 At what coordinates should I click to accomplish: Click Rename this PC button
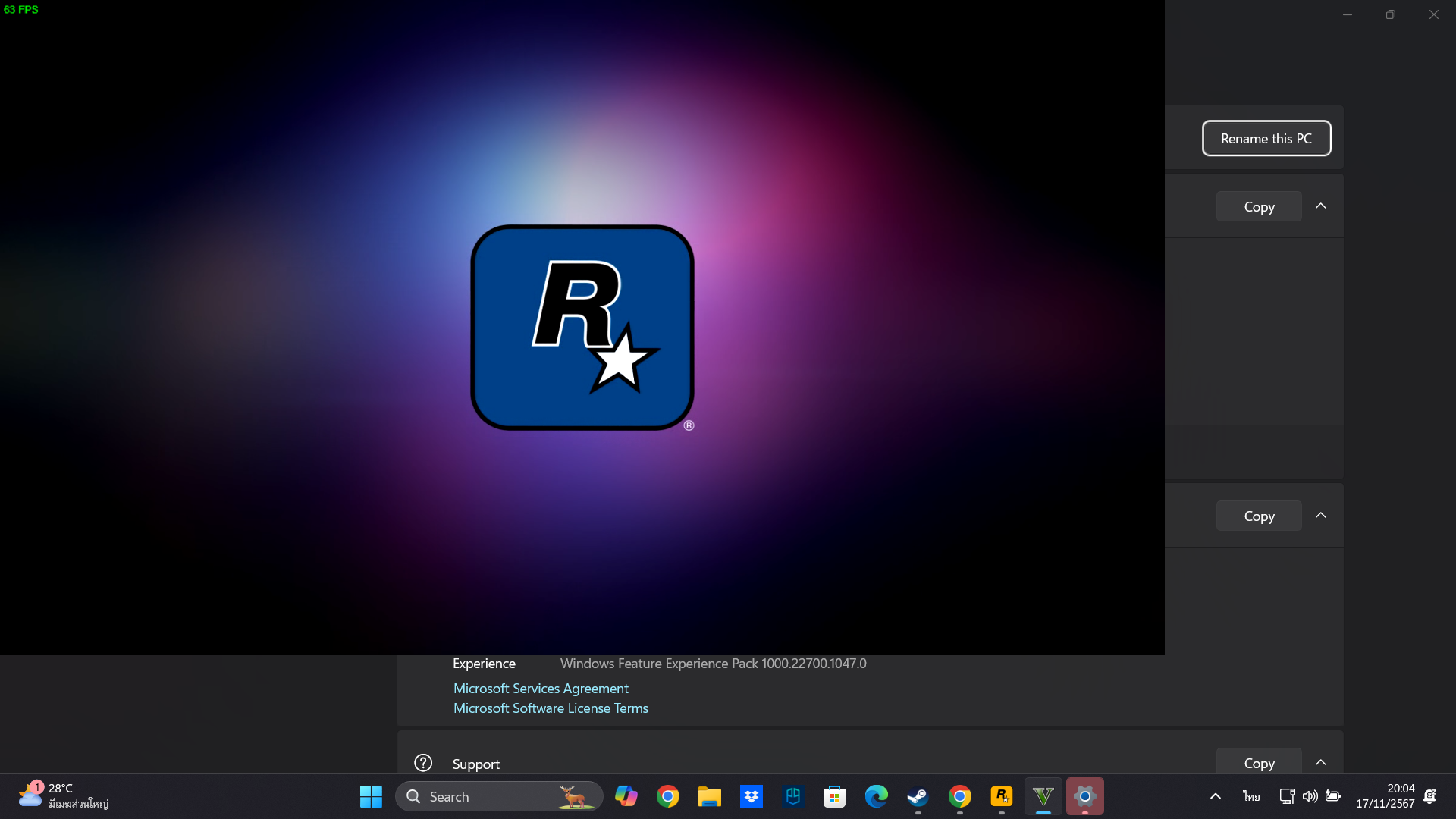click(x=1266, y=138)
